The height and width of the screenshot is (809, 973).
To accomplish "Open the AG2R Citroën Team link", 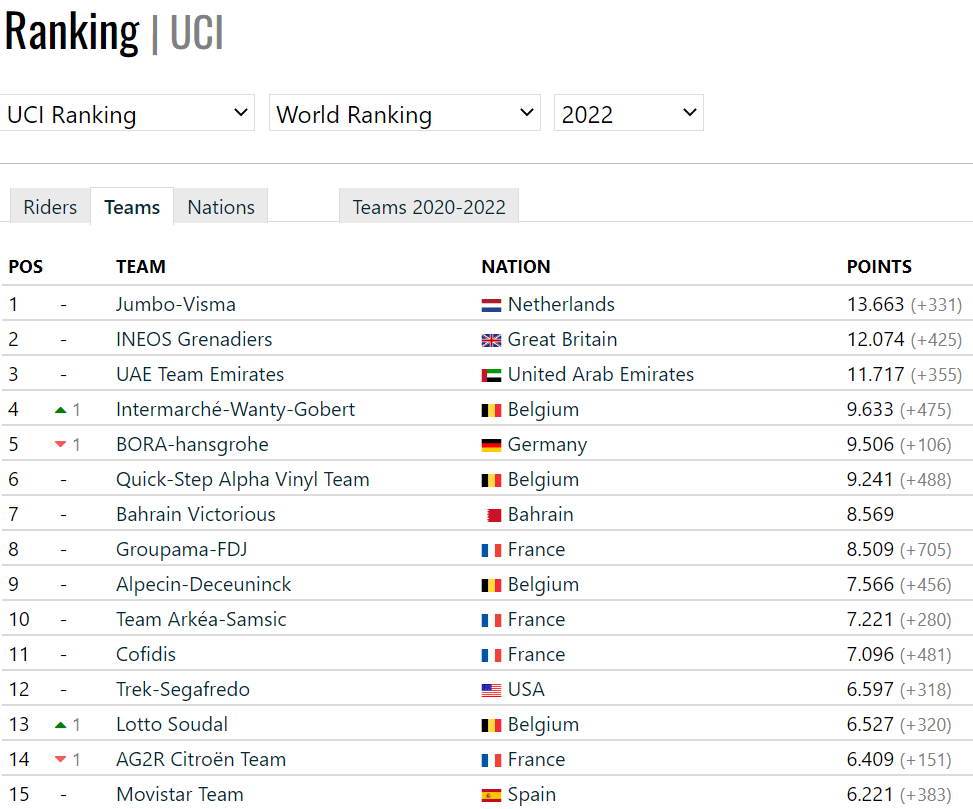I will 201,759.
